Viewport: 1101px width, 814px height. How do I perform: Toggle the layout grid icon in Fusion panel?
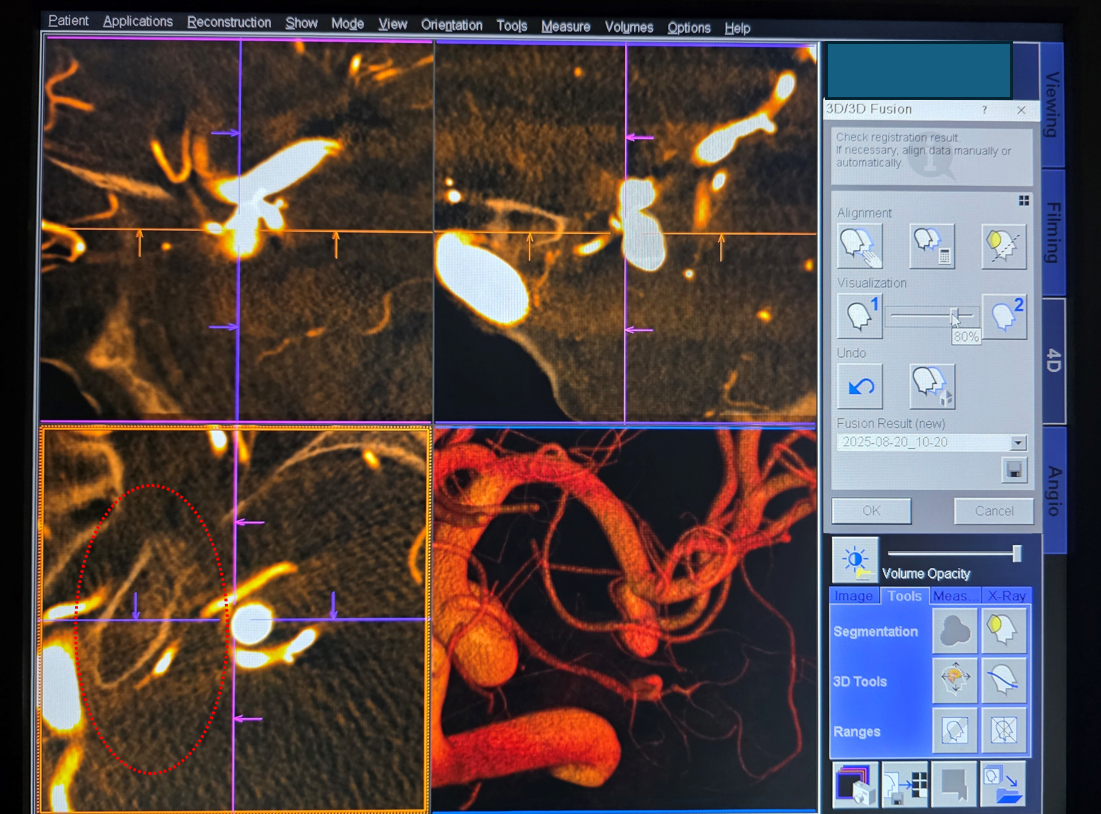(x=1023, y=201)
